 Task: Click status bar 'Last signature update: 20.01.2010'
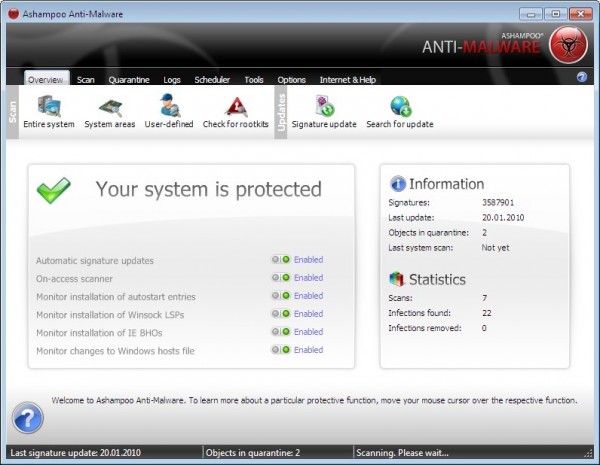(75, 453)
